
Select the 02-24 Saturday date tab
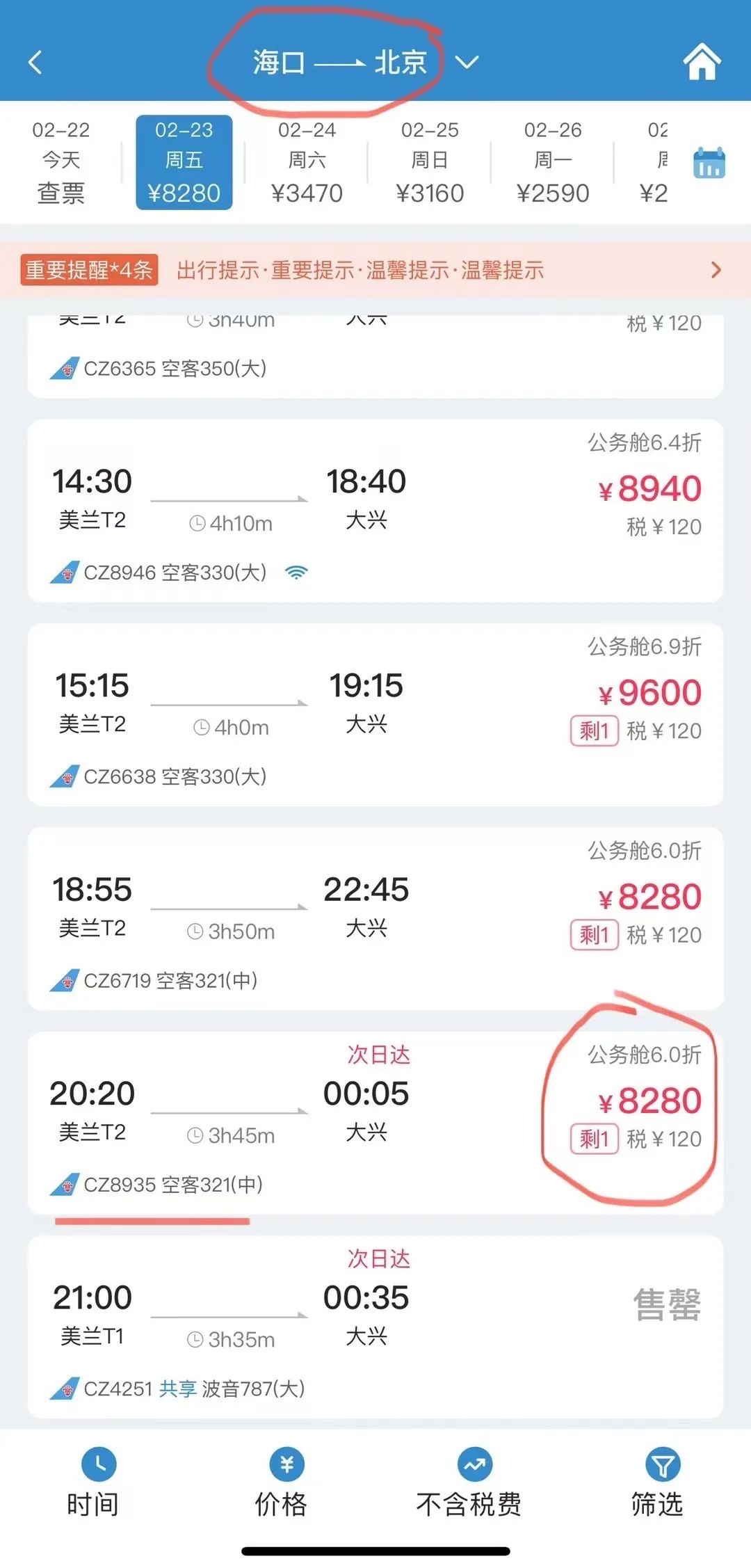click(307, 162)
